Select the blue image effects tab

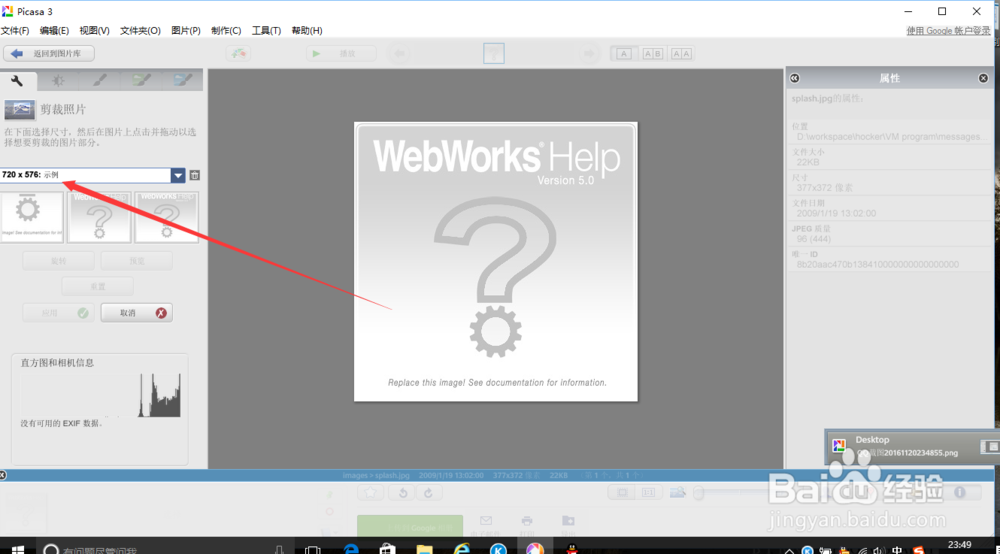tap(182, 80)
